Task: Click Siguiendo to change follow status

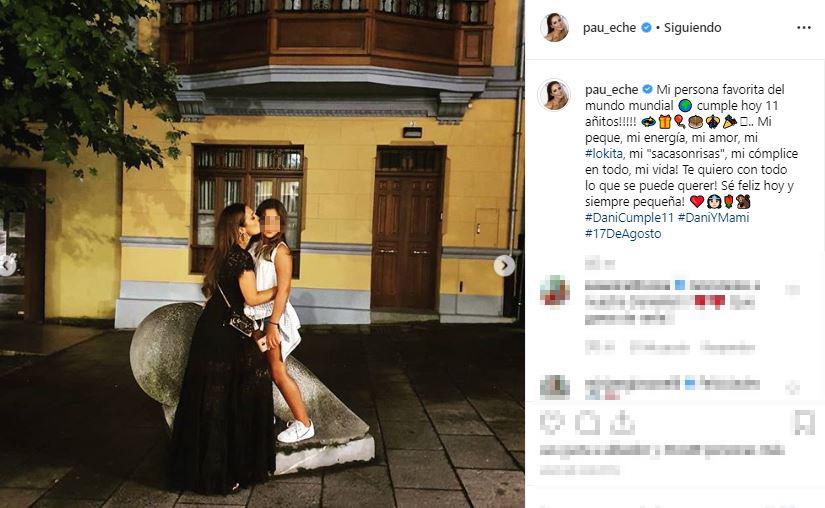Action: pos(692,28)
